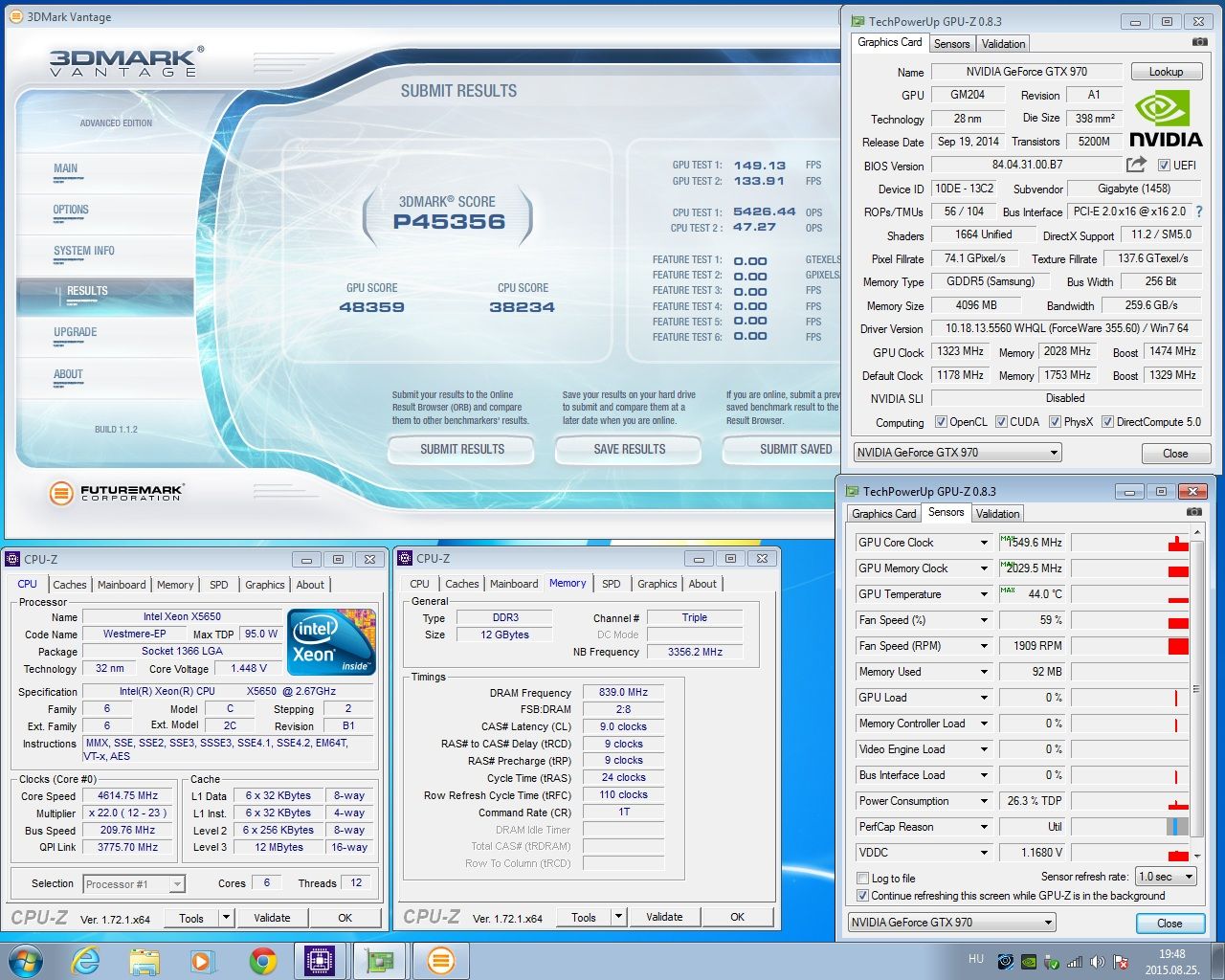The height and width of the screenshot is (980, 1225).
Task: Expand the GPU Temperature sensor dropdown
Action: [983, 594]
